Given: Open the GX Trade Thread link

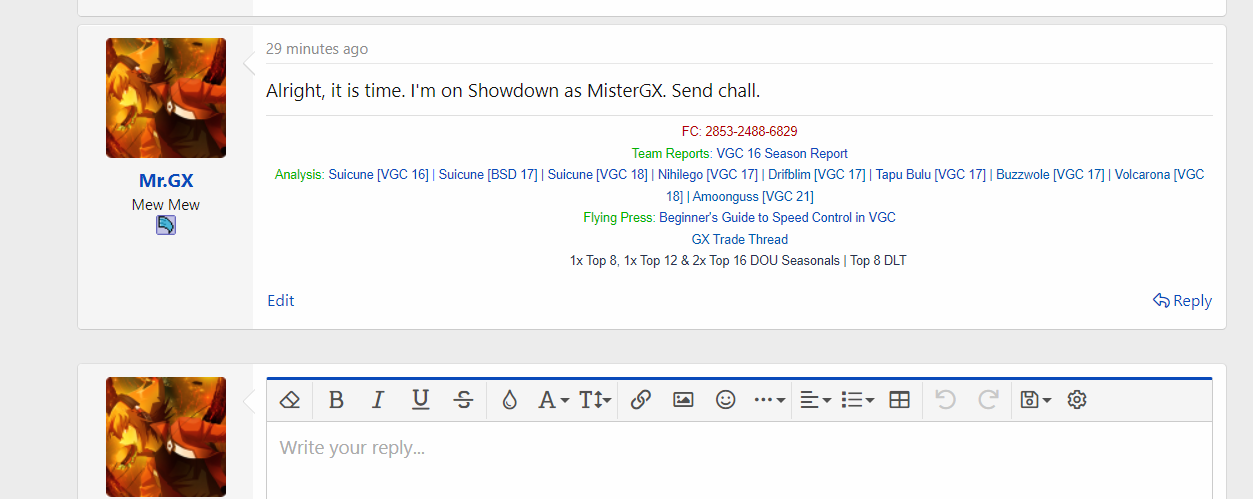Looking at the screenshot, I should tap(740, 240).
